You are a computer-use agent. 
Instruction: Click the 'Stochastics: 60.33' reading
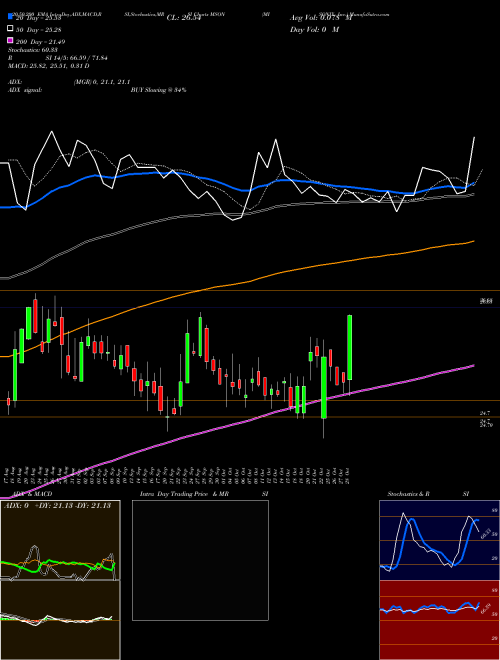[32, 50]
